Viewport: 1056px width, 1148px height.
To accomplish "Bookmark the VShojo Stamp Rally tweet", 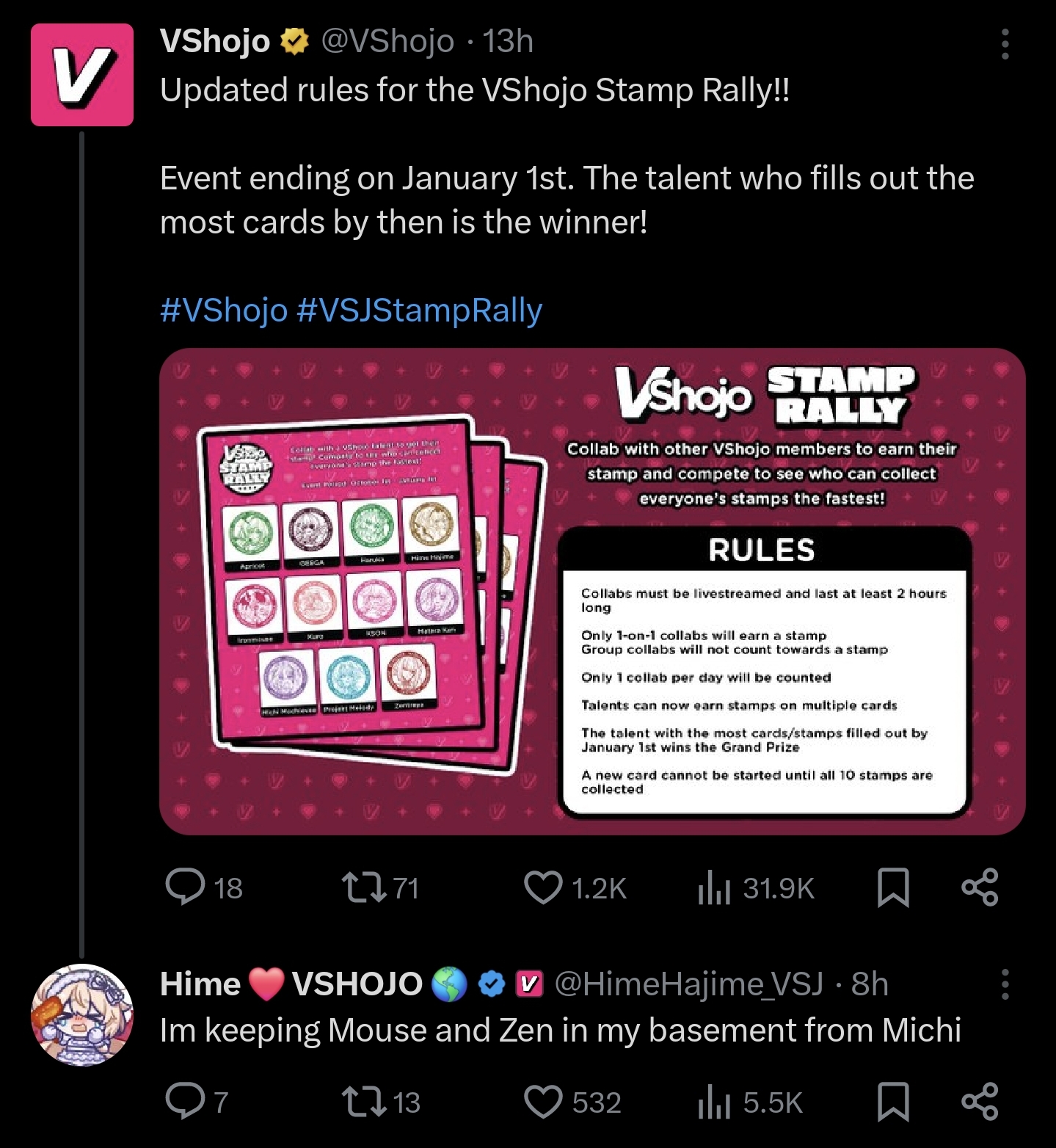I will coord(893,887).
